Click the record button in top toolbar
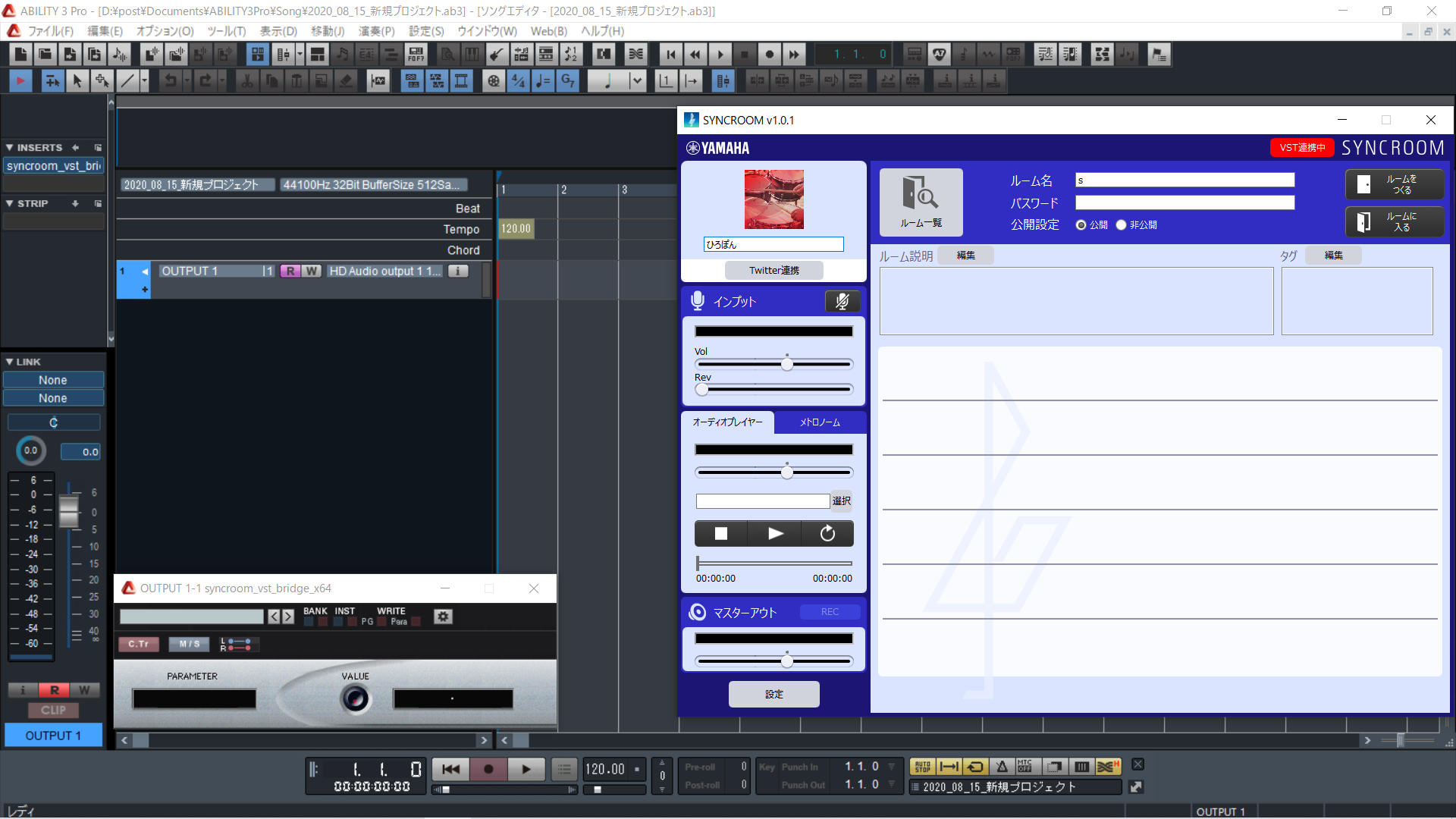 coord(770,55)
